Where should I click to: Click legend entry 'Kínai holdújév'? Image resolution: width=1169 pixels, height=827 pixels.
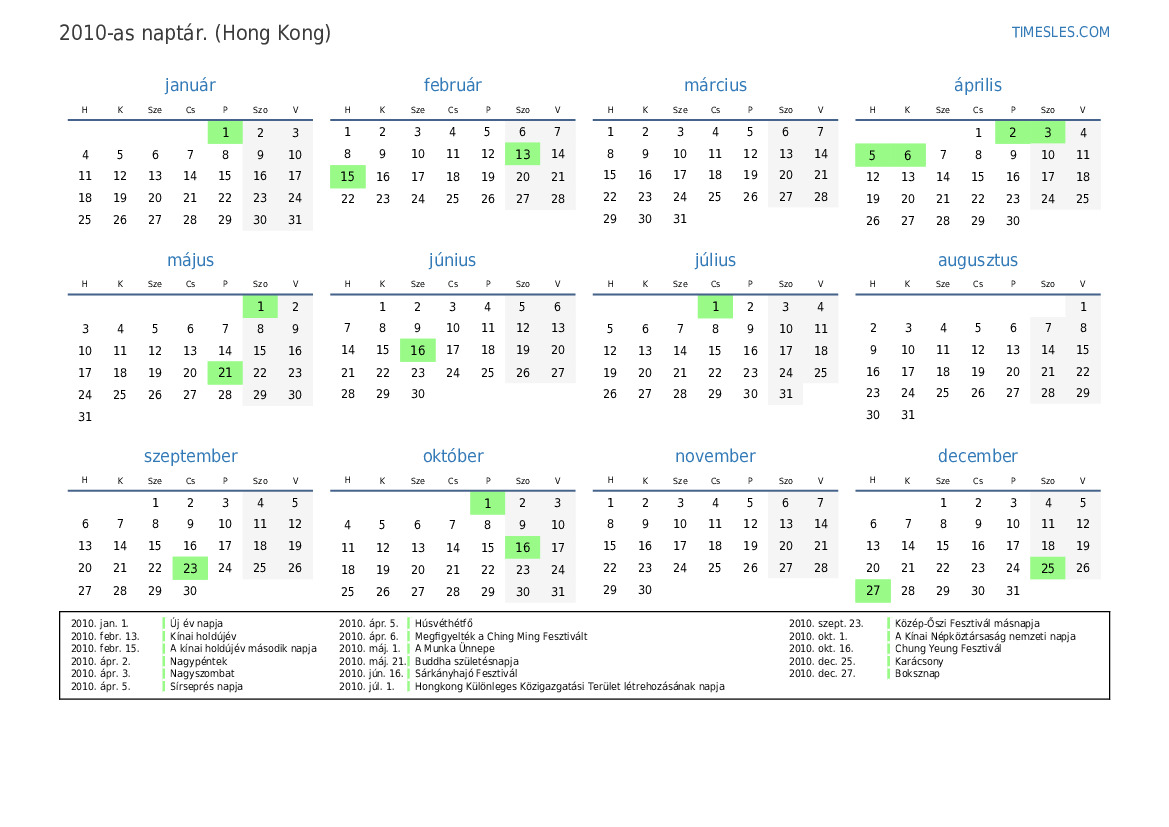[x=203, y=636]
